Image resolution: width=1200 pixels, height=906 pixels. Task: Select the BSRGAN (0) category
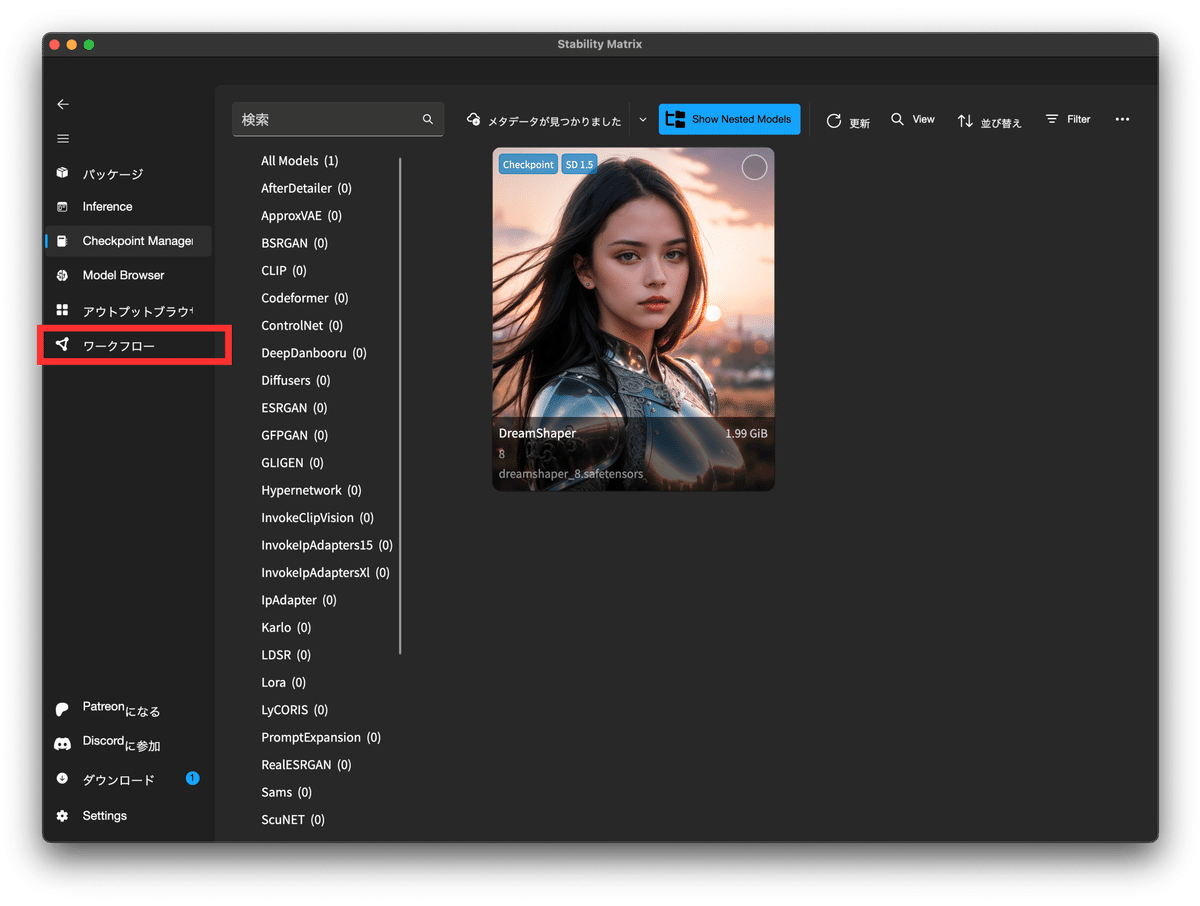294,243
